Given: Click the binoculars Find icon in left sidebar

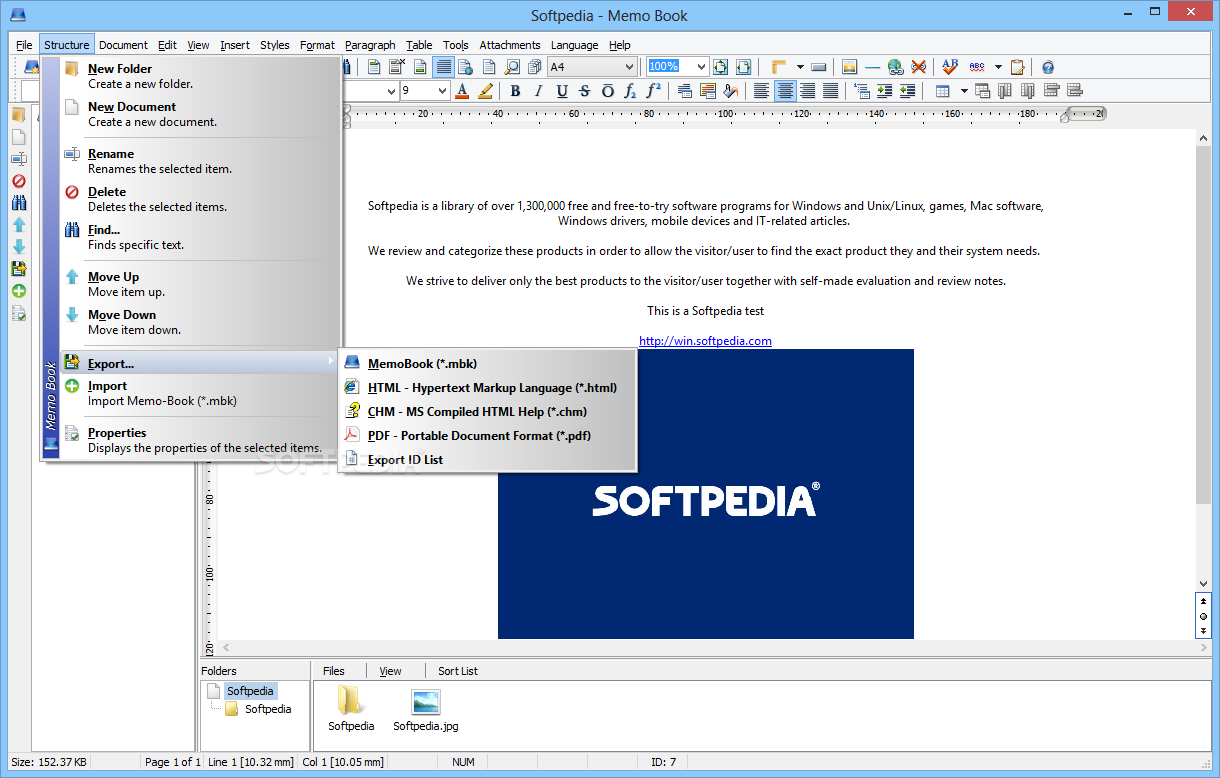Looking at the screenshot, I should pyautogui.click(x=18, y=203).
